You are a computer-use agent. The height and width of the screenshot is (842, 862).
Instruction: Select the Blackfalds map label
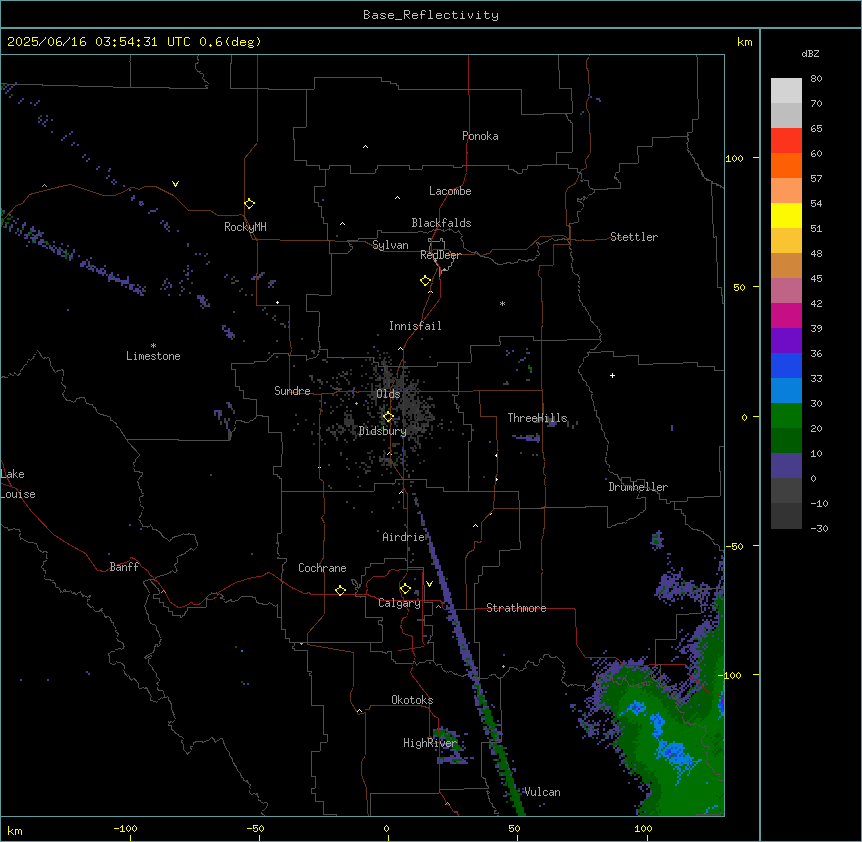pos(441,223)
